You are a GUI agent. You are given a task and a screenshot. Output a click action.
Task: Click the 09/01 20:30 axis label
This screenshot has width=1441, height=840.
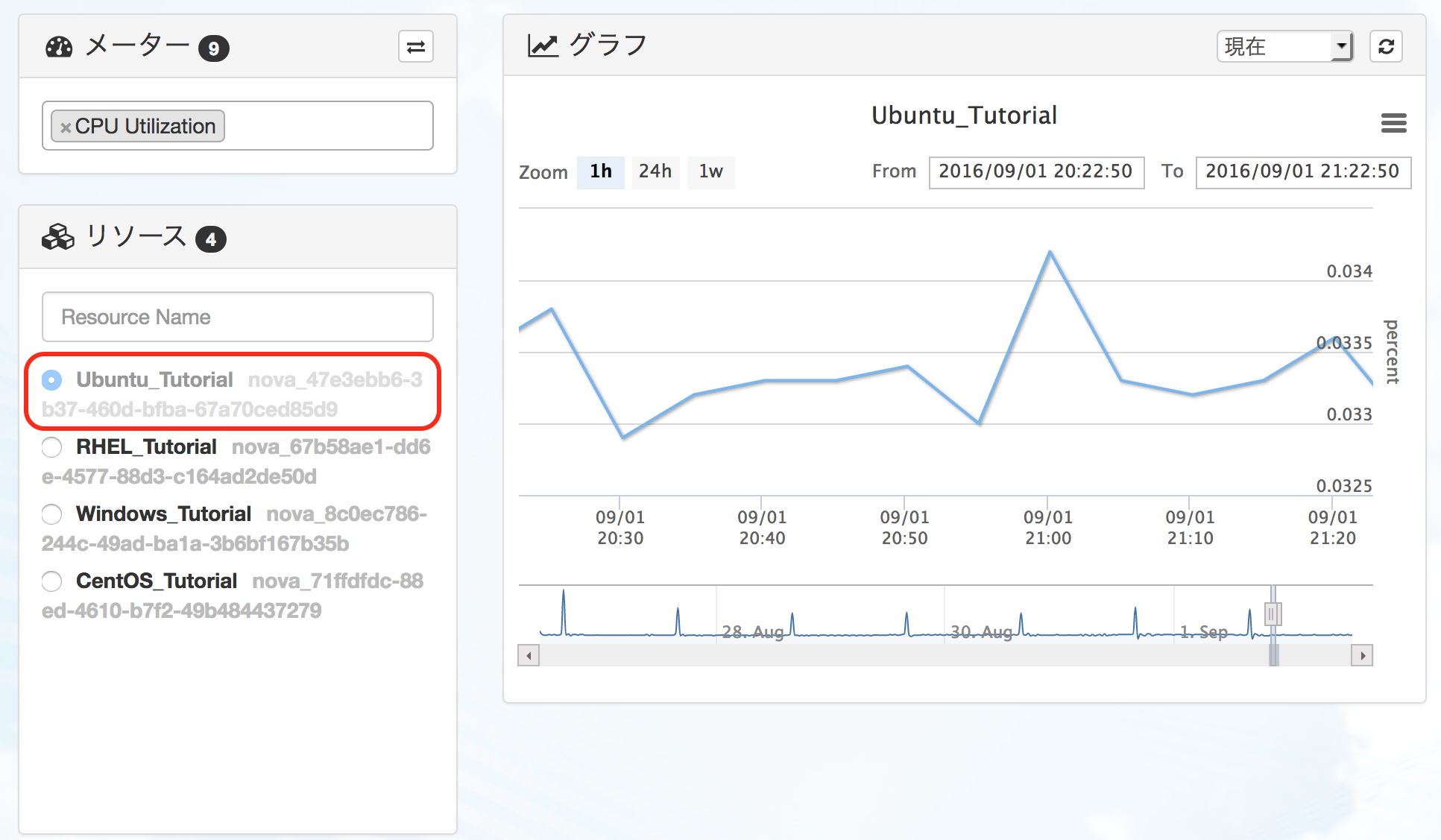point(620,528)
